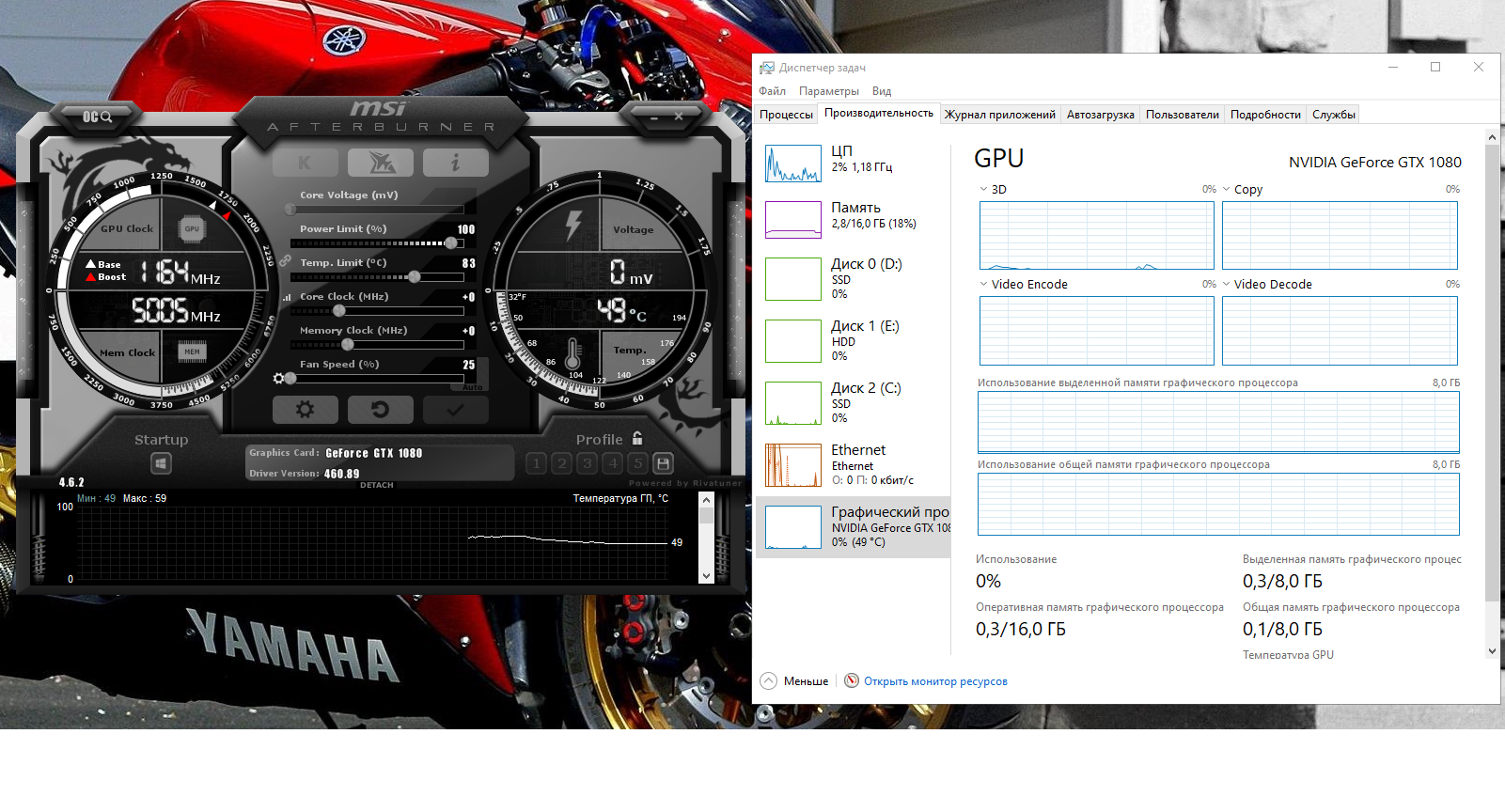This screenshot has width=1505, height=812.
Task: Open Afterburner system information 'i' button
Action: (455, 163)
